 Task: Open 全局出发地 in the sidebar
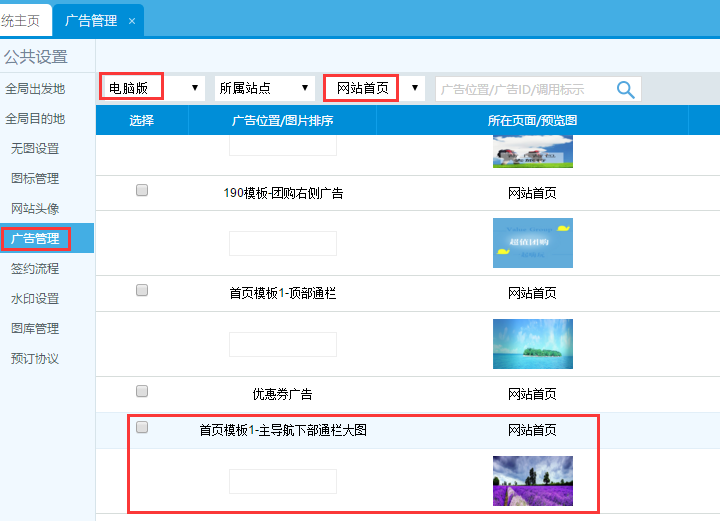pos(35,89)
